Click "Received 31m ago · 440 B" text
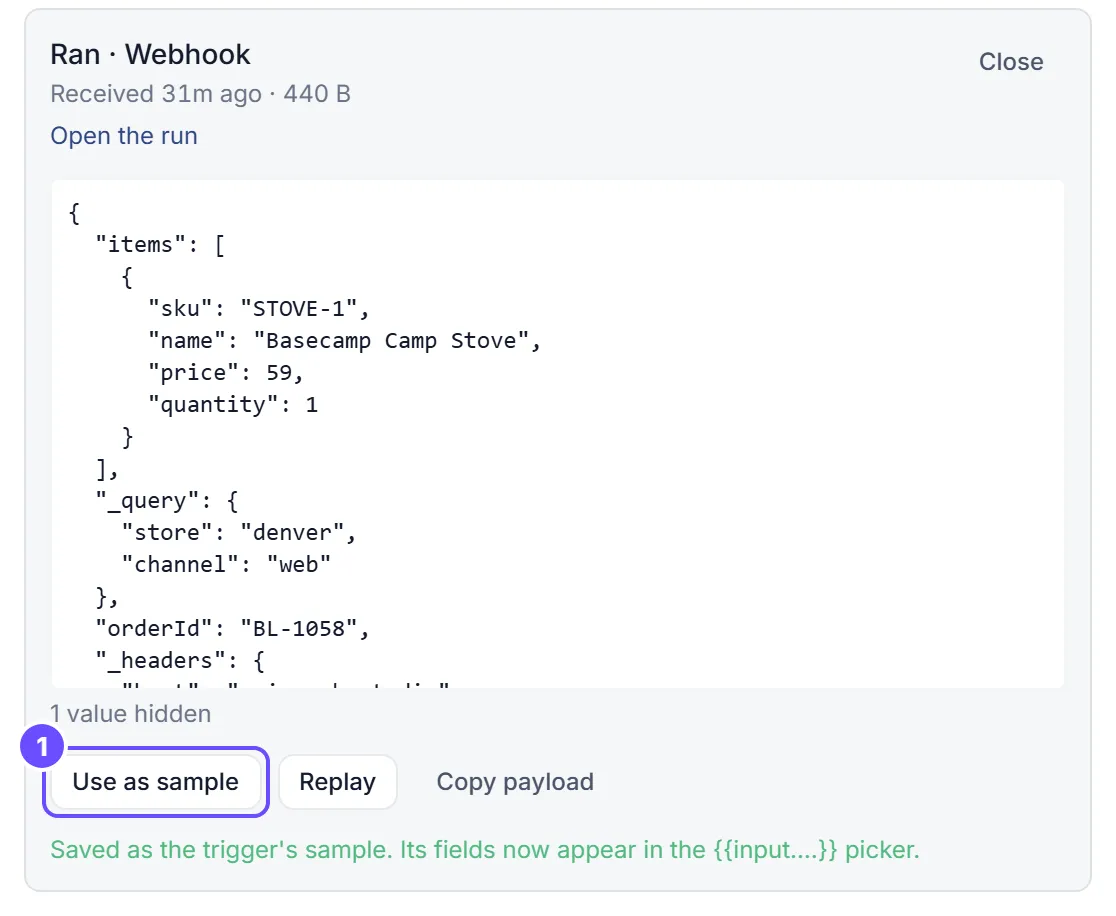1116x916 pixels. [x=200, y=94]
